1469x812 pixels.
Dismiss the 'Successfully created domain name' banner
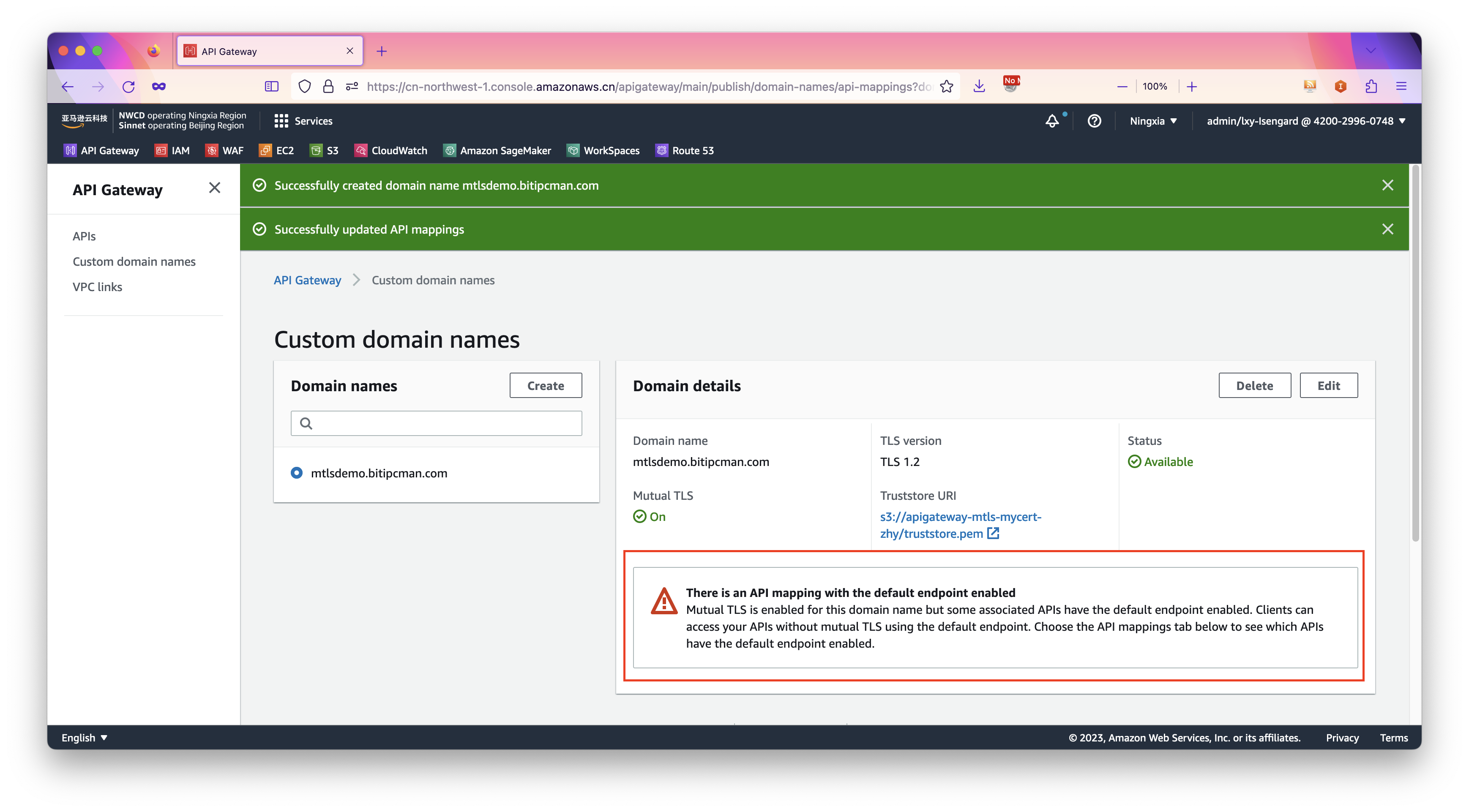pos(1387,185)
